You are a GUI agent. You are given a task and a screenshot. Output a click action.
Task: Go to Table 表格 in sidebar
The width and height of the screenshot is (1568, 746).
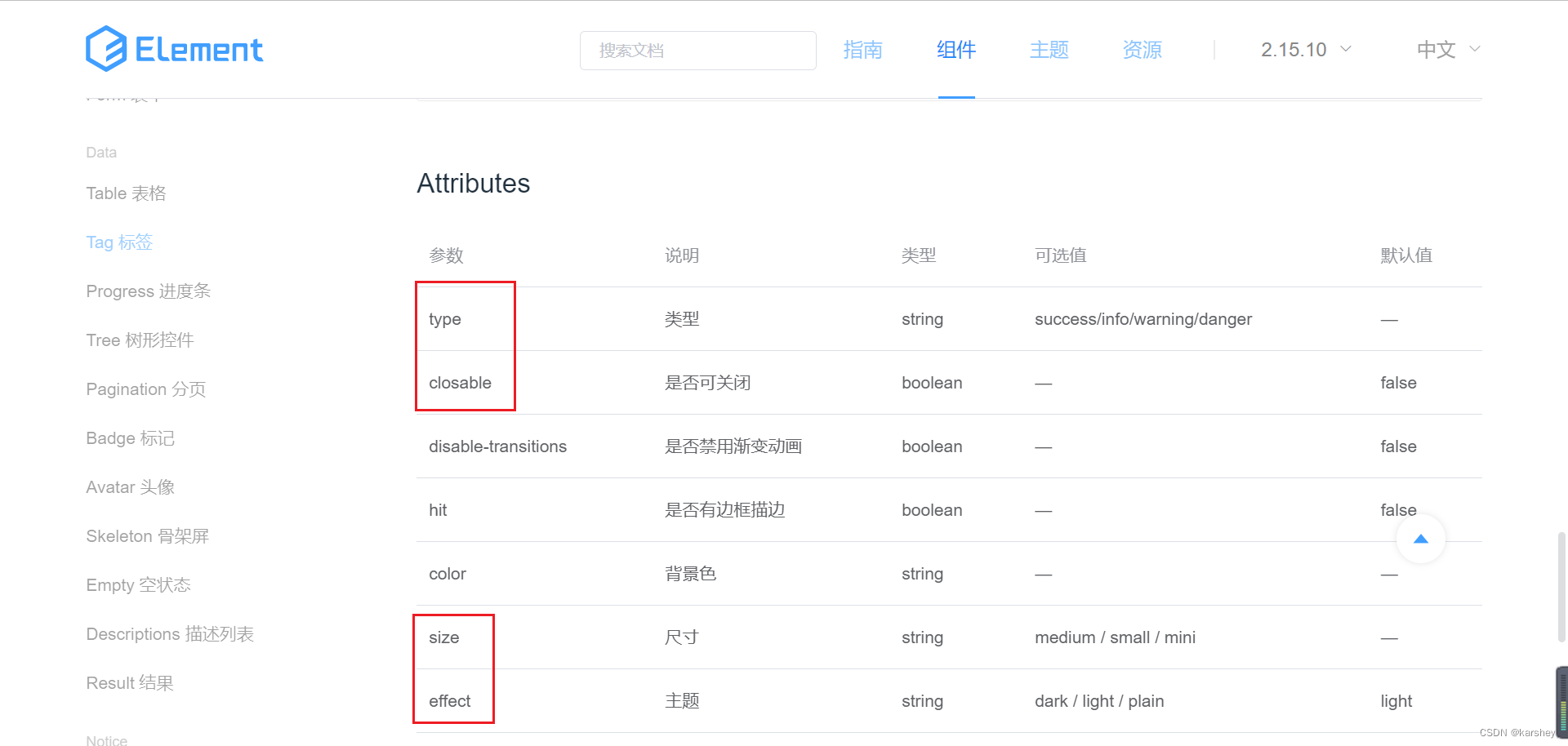(127, 193)
